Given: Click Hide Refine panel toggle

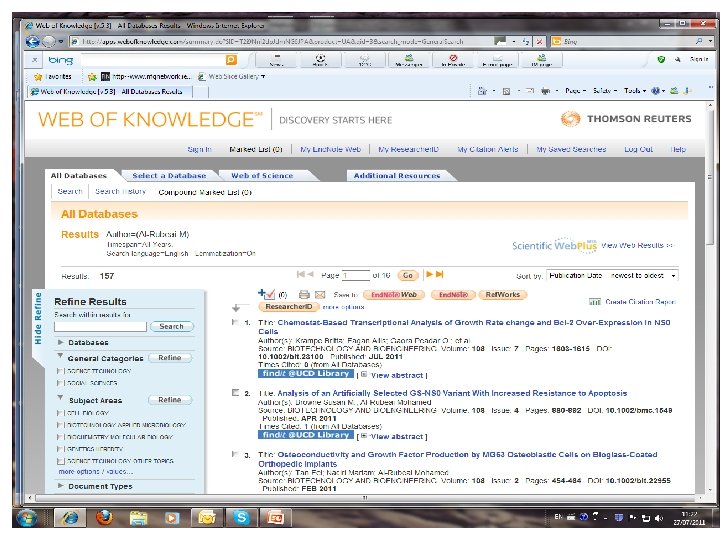Looking at the screenshot, I should click(38, 319).
